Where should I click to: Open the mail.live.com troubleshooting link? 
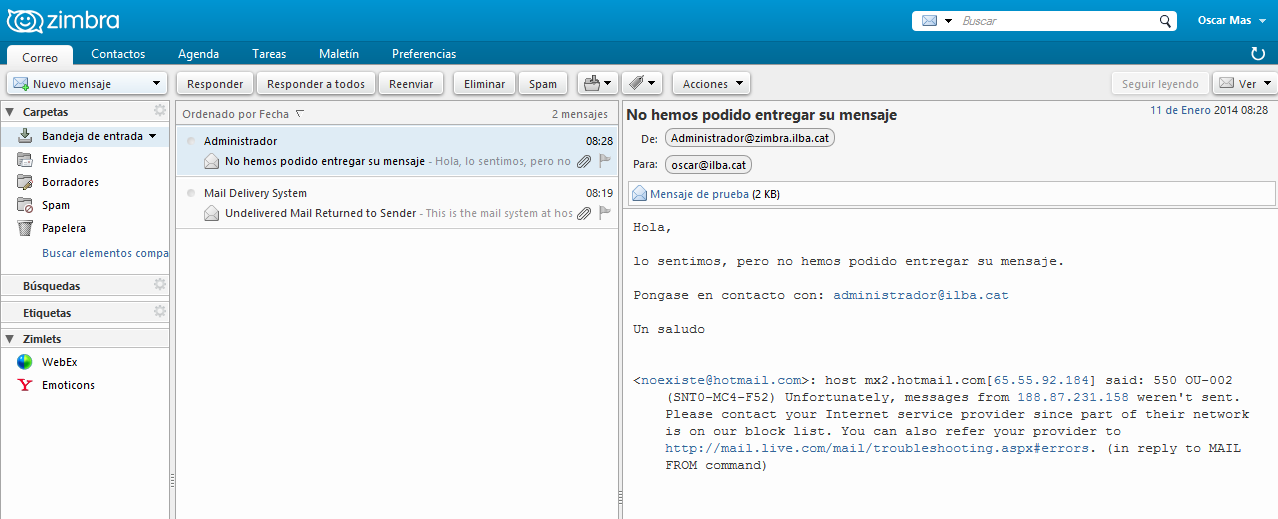click(x=877, y=448)
